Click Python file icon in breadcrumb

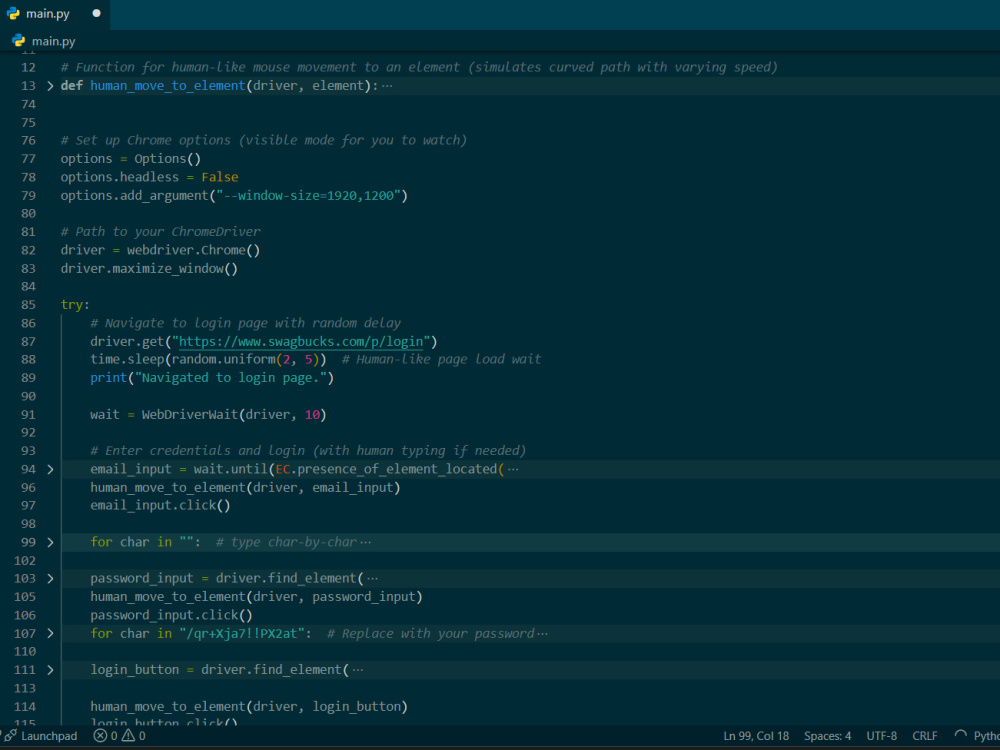19,41
